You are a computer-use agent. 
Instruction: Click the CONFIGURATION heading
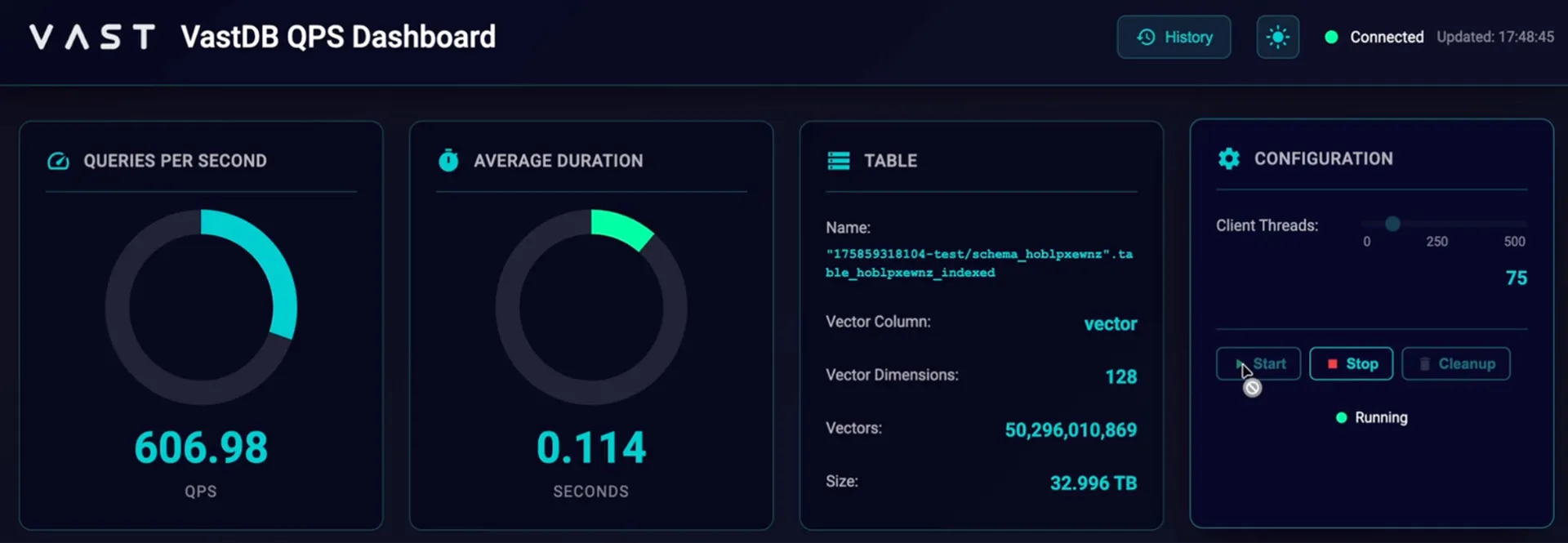[1324, 158]
